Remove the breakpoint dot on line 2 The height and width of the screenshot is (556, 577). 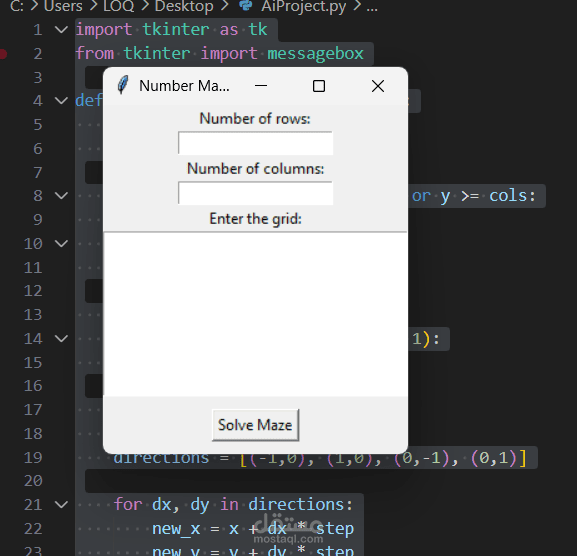(x=3, y=54)
